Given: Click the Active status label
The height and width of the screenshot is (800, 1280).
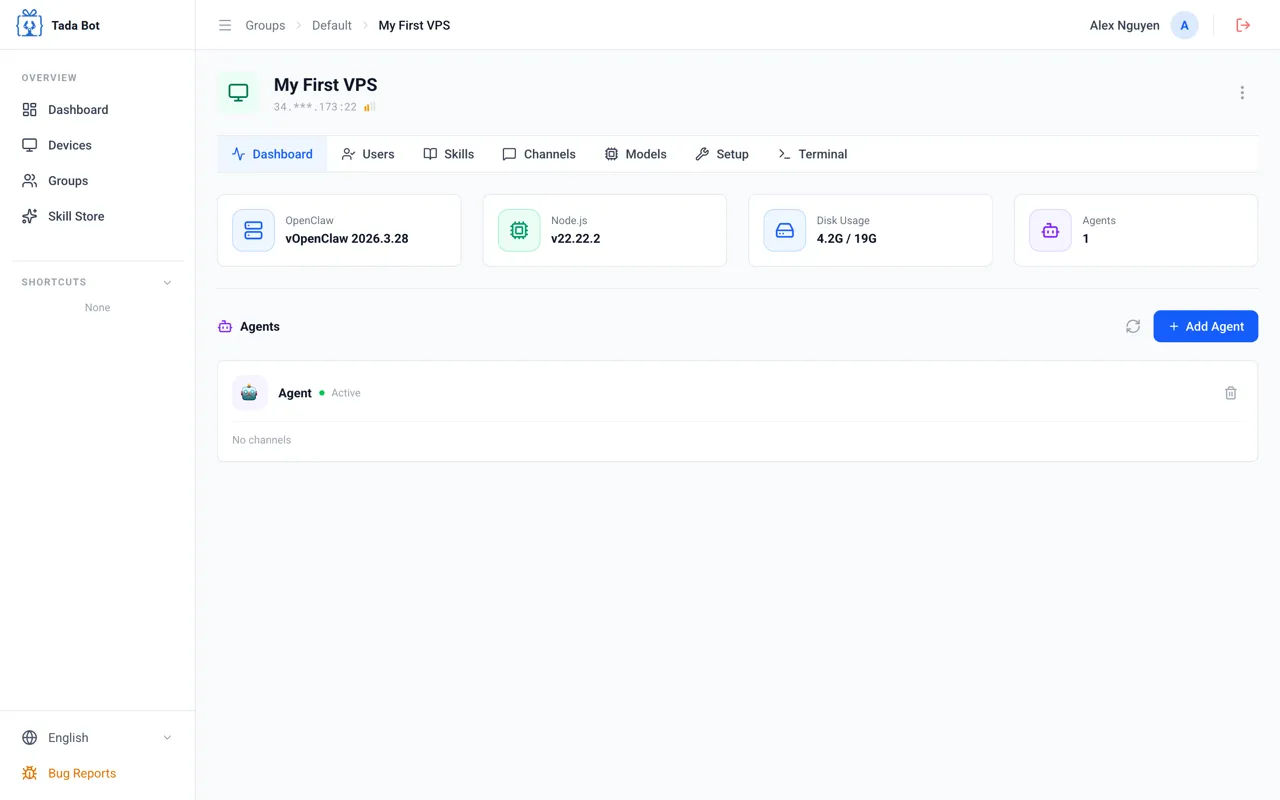Looking at the screenshot, I should tap(346, 393).
